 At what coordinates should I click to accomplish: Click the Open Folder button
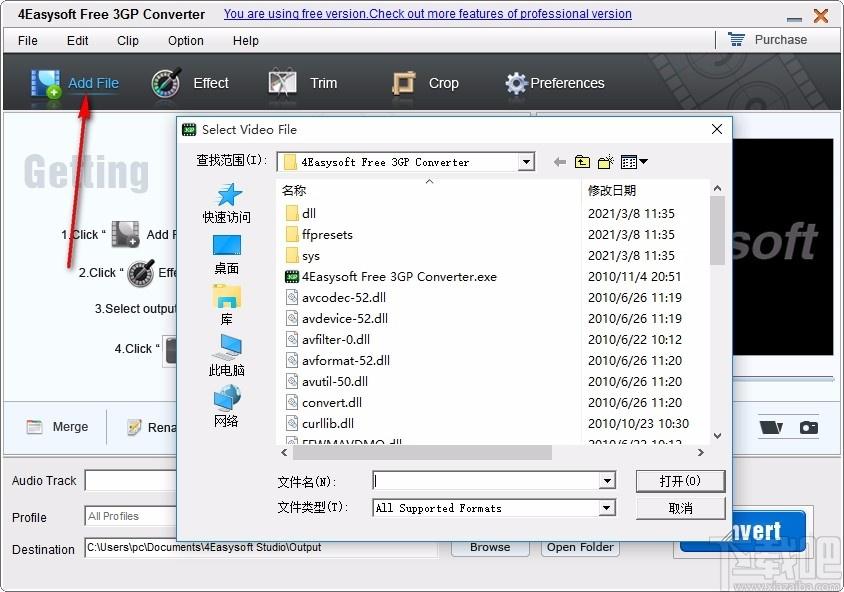580,547
